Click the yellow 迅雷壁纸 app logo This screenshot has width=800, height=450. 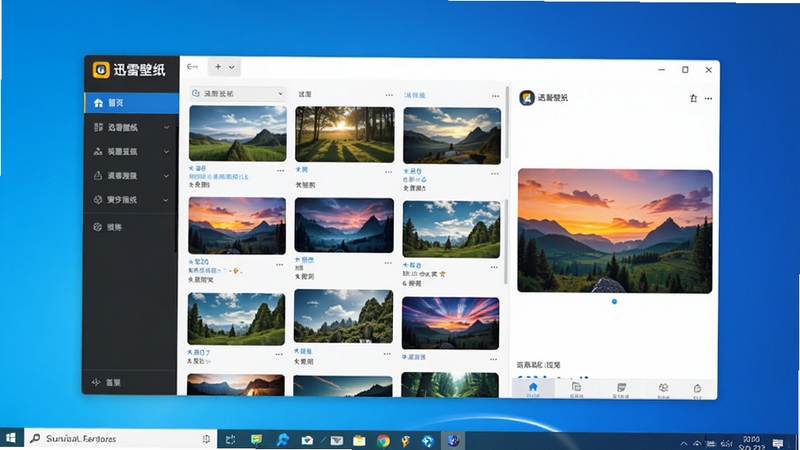tap(101, 70)
